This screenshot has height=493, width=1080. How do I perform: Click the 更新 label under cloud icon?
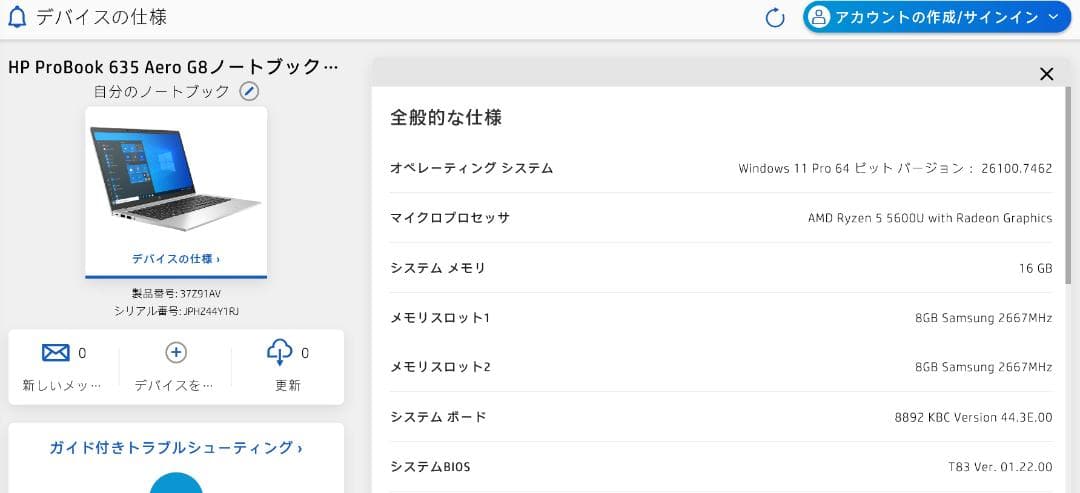point(288,385)
